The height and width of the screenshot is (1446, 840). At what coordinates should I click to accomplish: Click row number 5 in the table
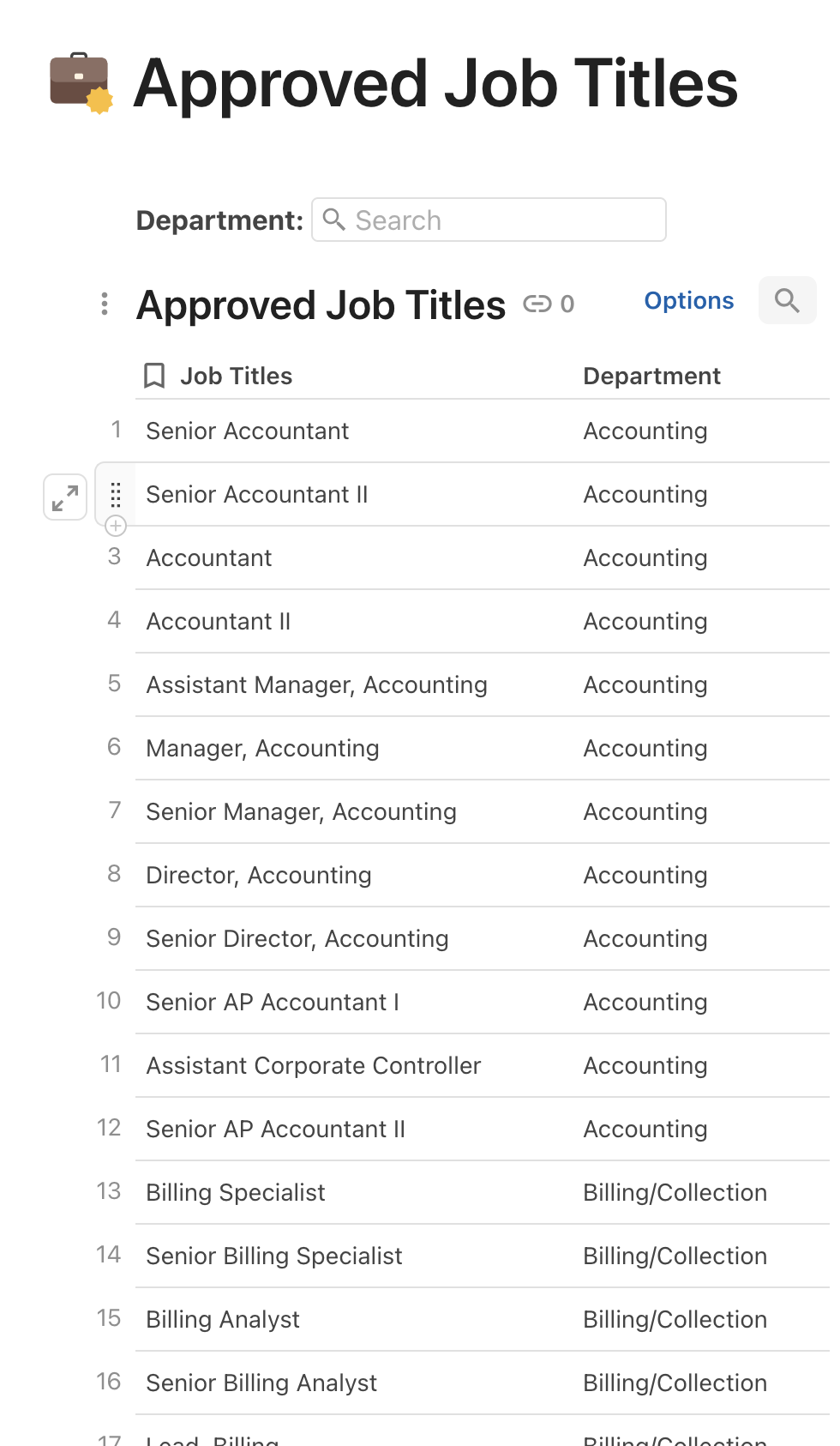[114, 684]
